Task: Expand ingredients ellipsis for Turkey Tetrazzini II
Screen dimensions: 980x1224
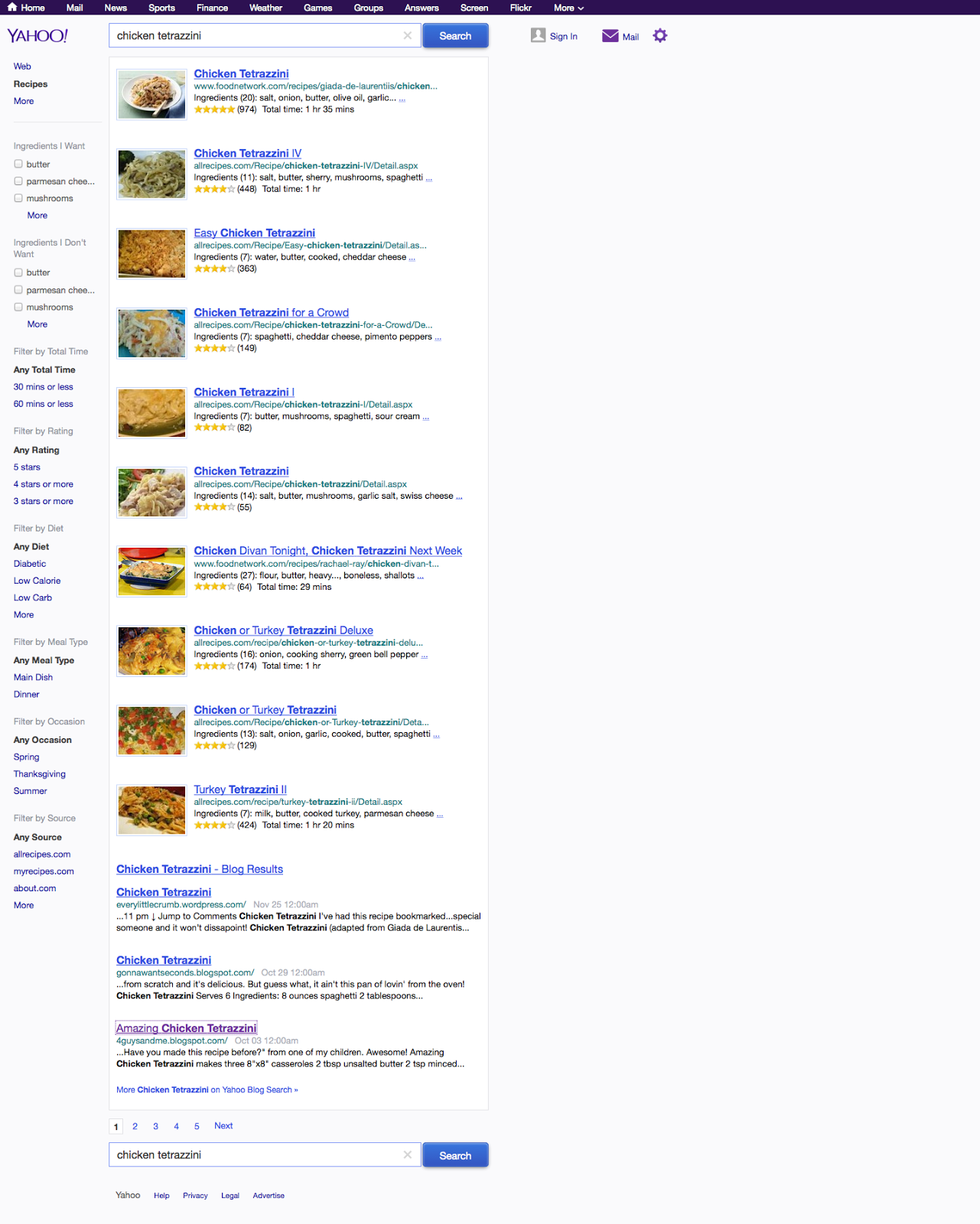Action: tap(440, 814)
